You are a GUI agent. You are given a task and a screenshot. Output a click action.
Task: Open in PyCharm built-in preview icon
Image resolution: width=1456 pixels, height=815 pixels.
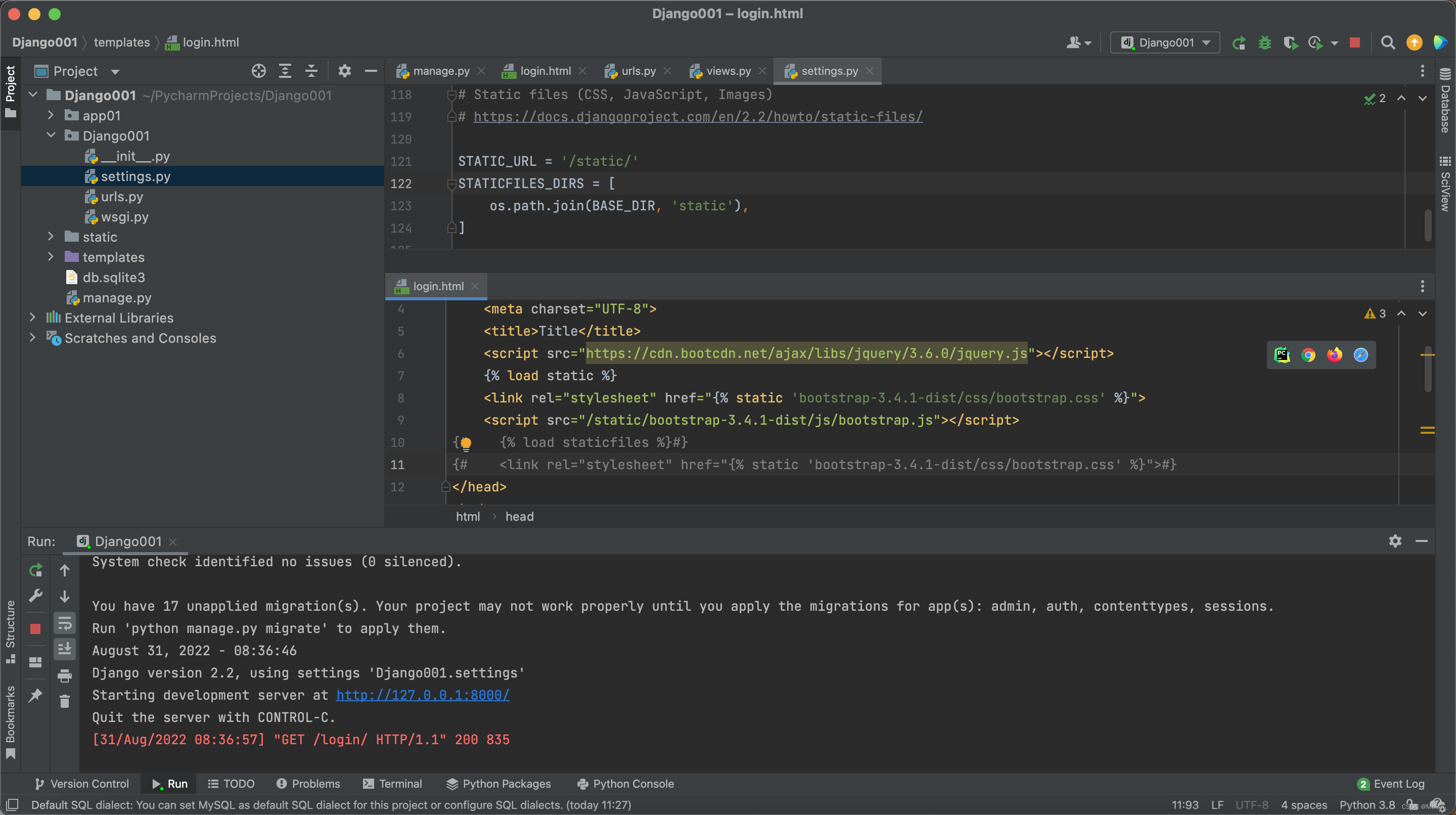pos(1282,355)
